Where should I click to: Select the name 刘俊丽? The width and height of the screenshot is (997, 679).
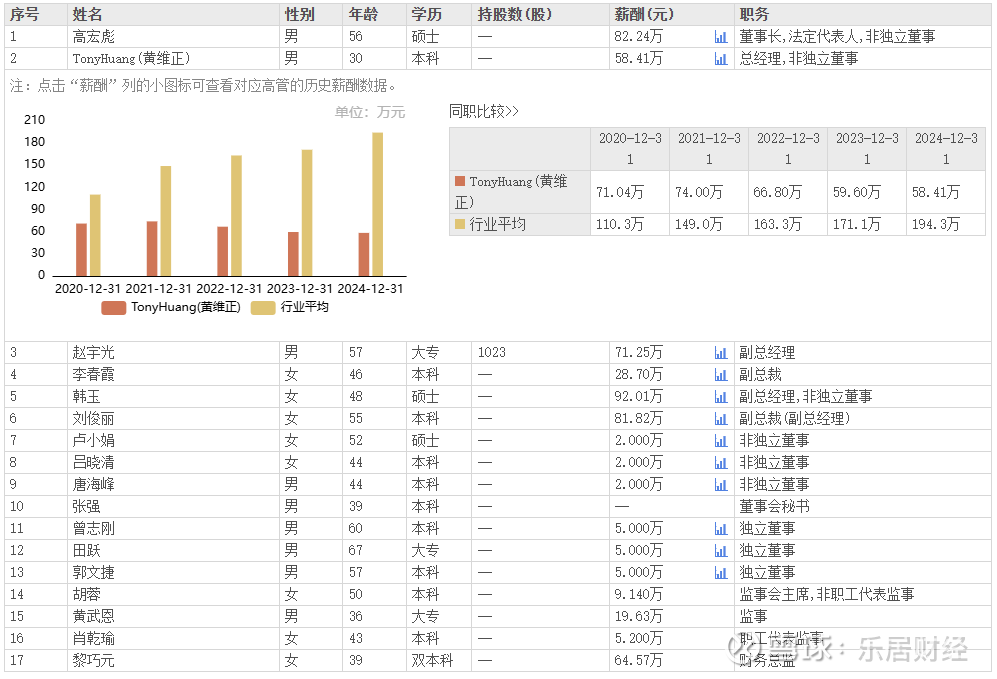click(93, 419)
